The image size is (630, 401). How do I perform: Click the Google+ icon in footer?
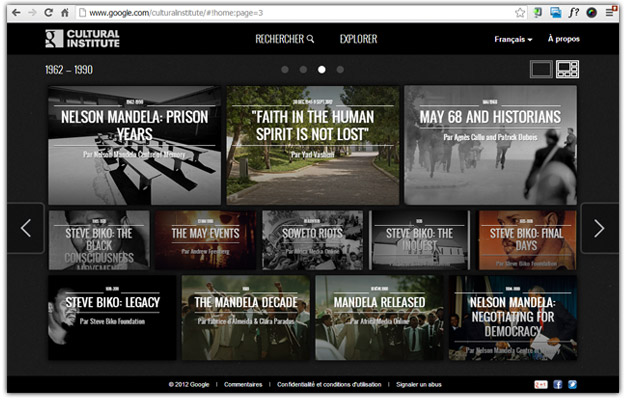541,384
